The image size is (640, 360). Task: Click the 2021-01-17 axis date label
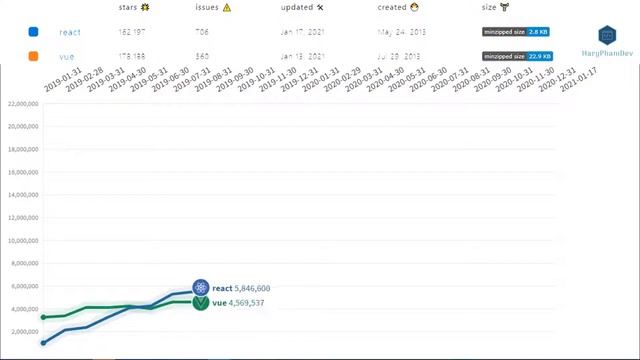(x=578, y=80)
